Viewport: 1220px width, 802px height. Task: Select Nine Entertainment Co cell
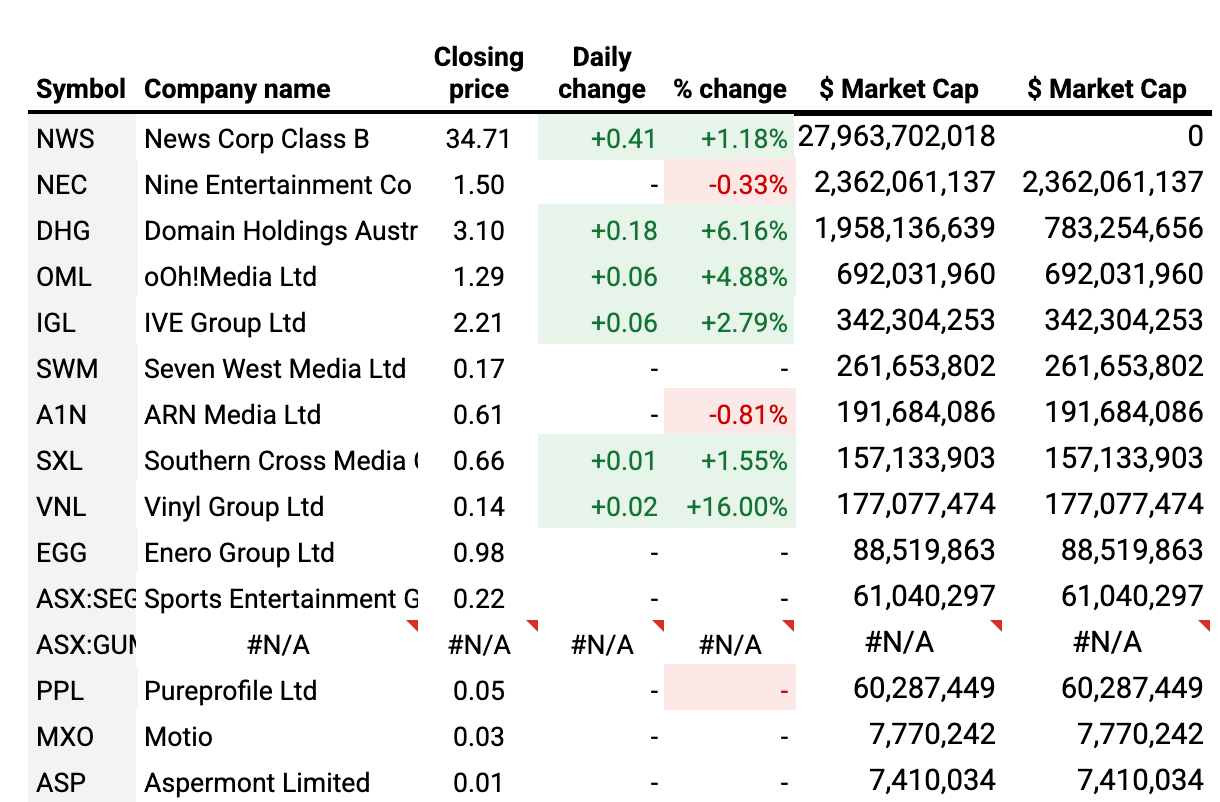[278, 184]
